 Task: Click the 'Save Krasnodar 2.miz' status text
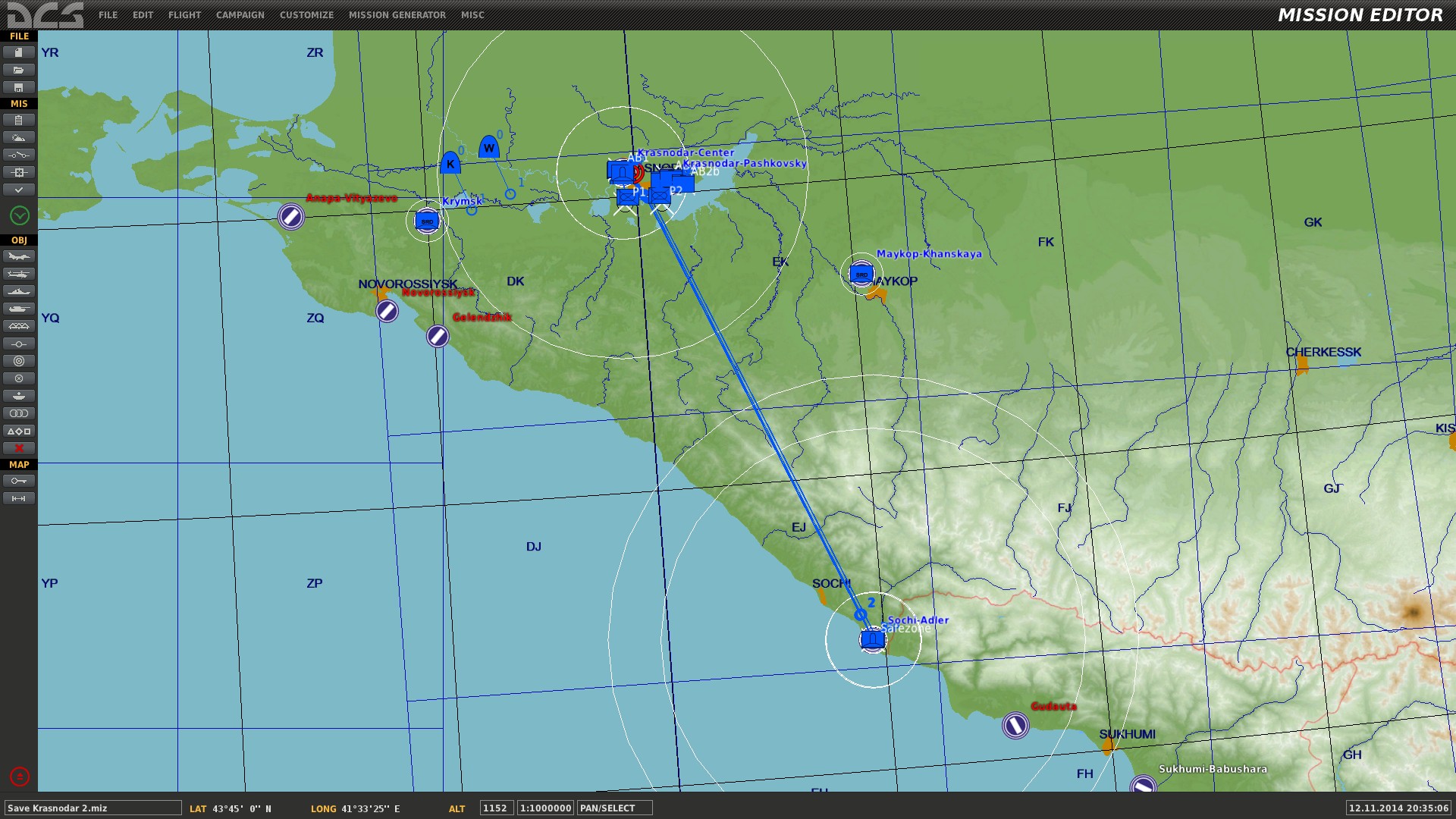93,808
